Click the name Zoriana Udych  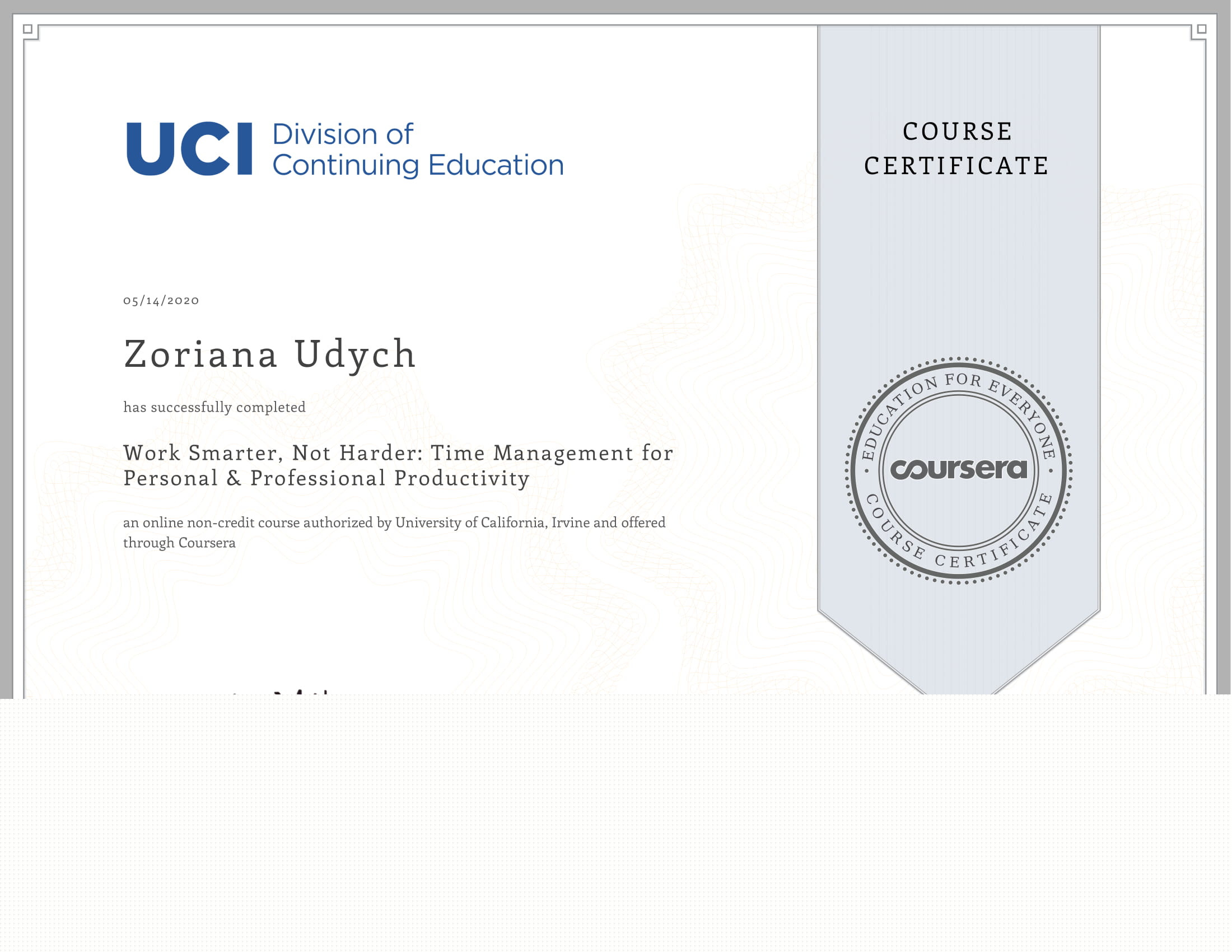[270, 354]
